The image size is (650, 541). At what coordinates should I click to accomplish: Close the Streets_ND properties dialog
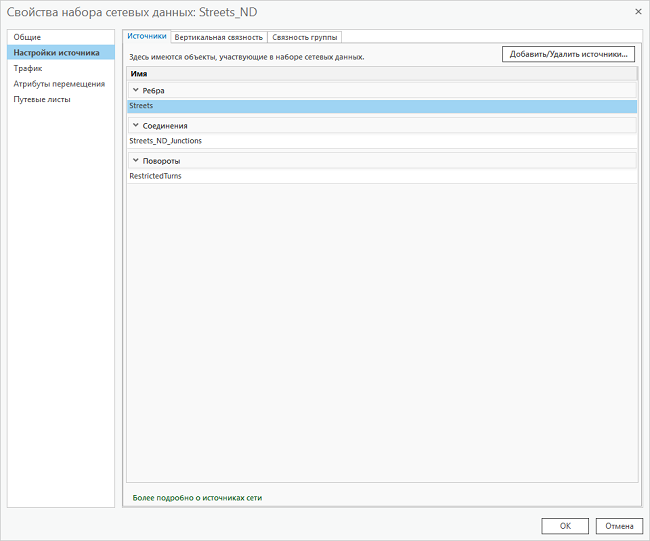tap(638, 11)
